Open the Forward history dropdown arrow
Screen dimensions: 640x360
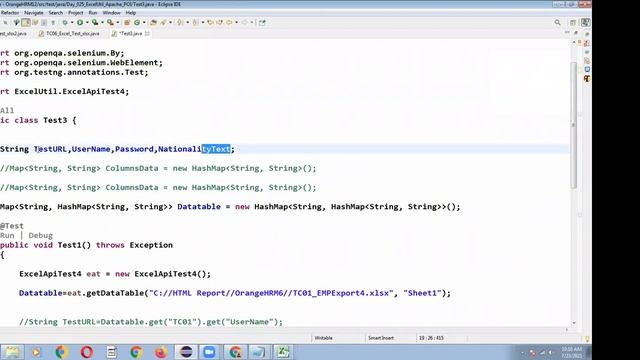252,22
